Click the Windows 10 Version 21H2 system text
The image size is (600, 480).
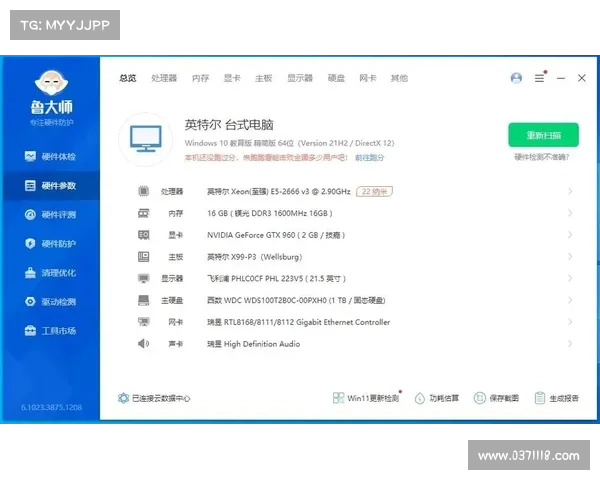tap(289, 143)
